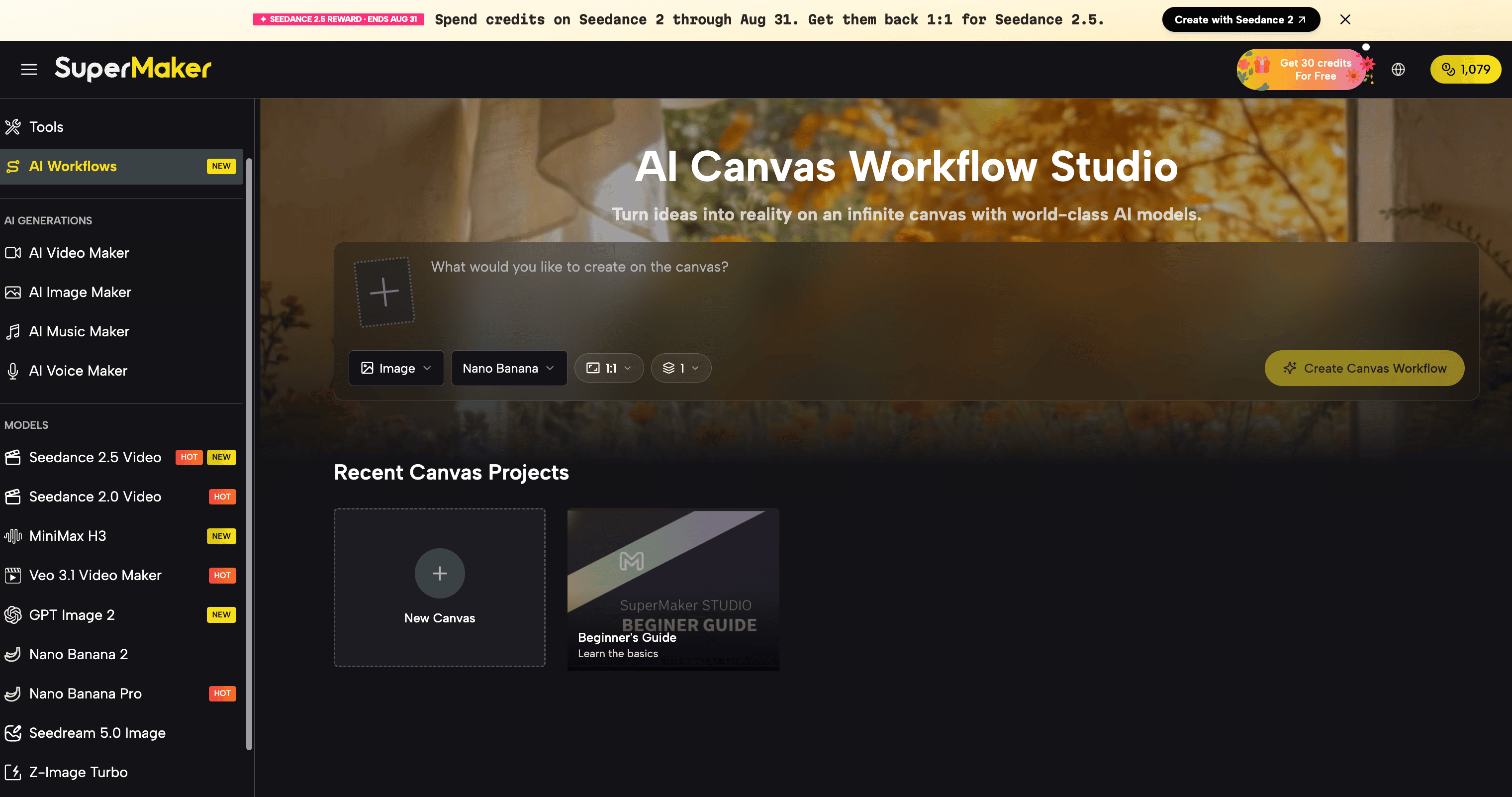The width and height of the screenshot is (1512, 797).
Task: Click the Veo 3.1 Video Maker icon
Action: point(13,575)
